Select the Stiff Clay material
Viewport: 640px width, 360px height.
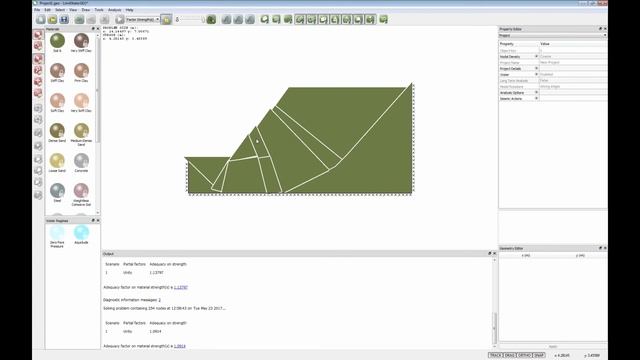point(57,73)
